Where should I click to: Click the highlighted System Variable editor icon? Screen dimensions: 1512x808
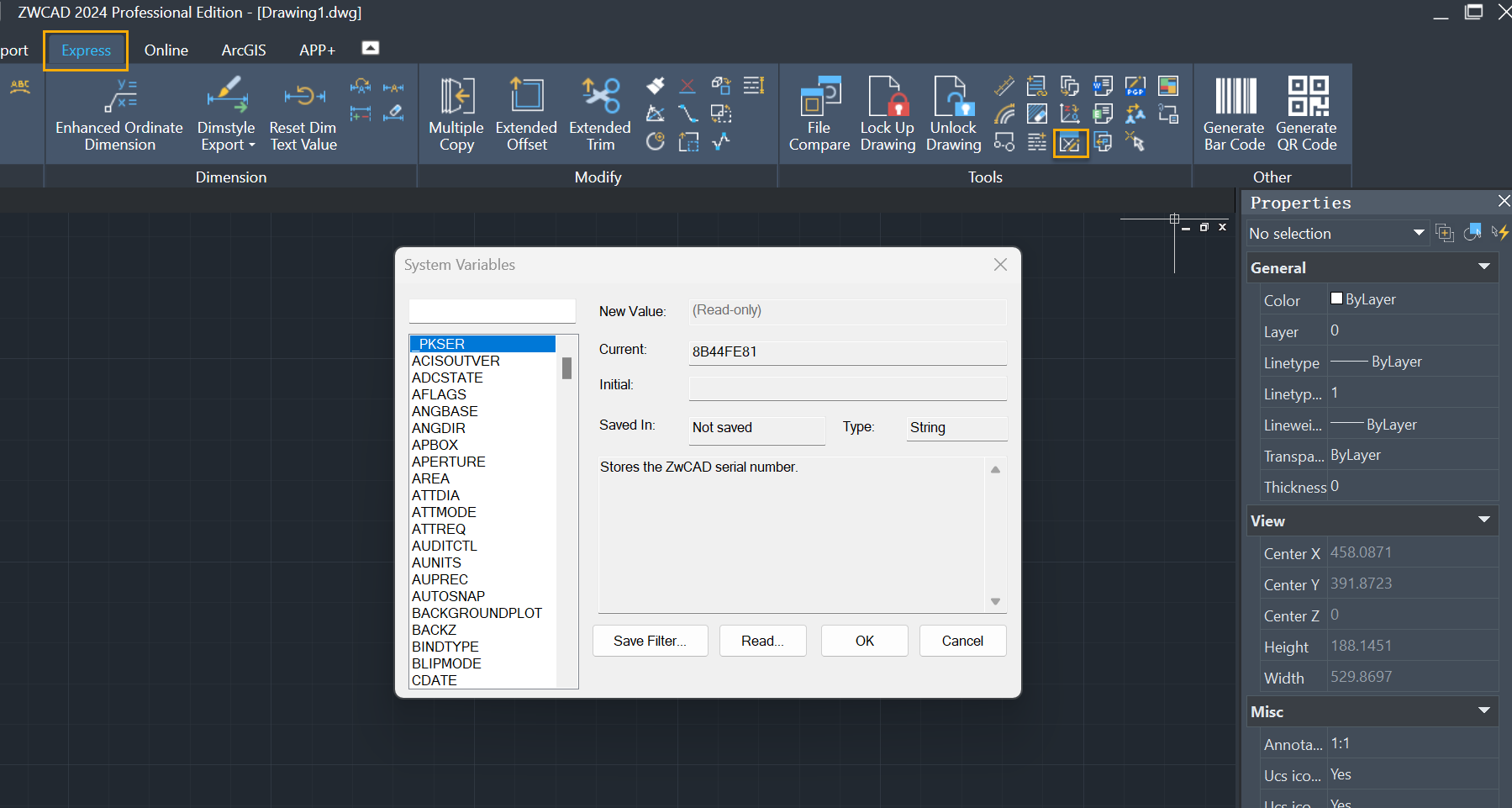pos(1071,143)
